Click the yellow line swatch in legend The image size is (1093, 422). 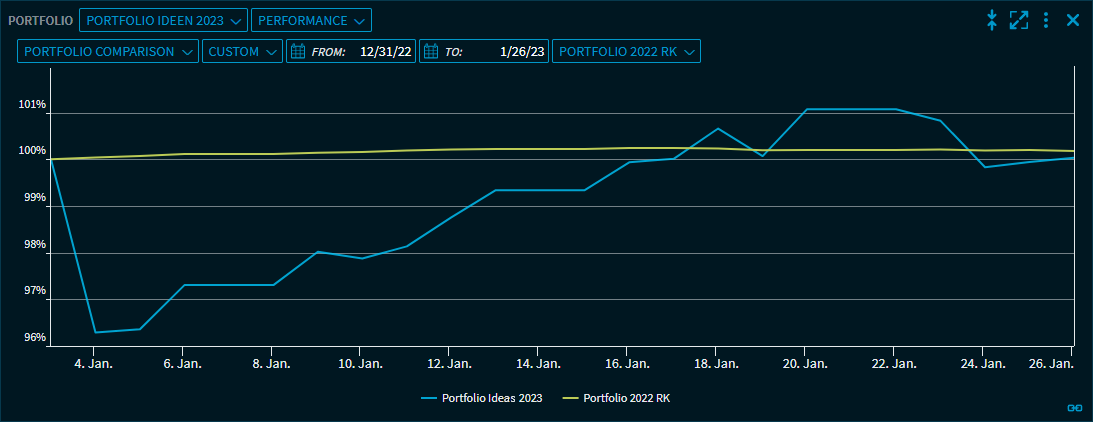570,398
